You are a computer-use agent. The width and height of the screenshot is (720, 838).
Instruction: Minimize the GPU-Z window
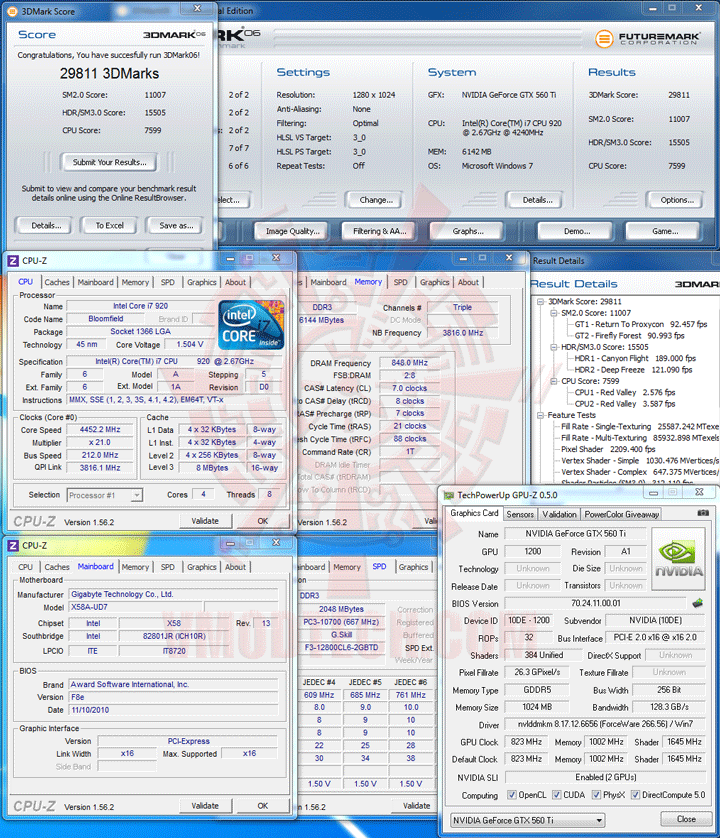point(653,493)
